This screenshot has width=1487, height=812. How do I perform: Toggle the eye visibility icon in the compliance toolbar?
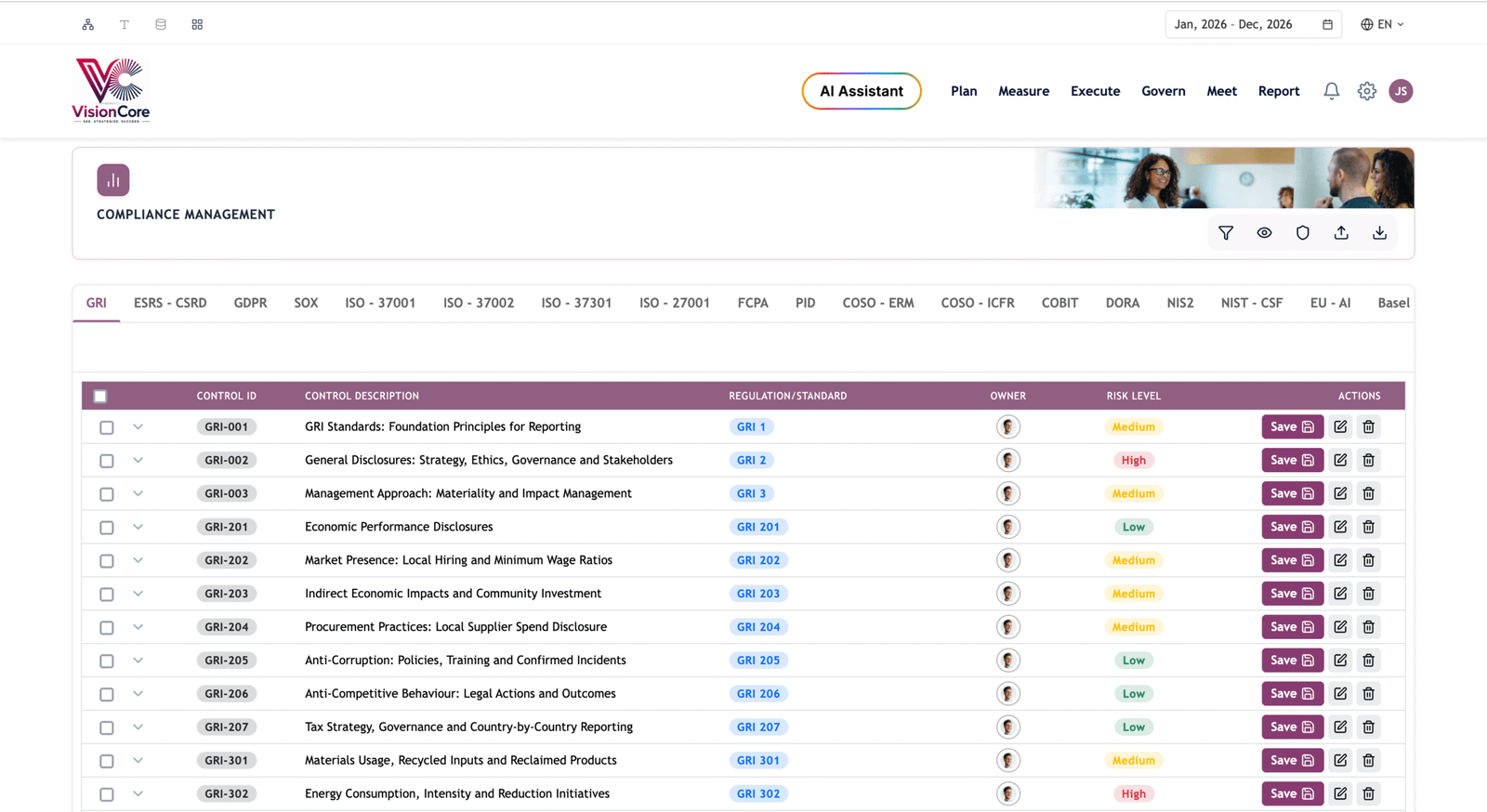click(1265, 233)
